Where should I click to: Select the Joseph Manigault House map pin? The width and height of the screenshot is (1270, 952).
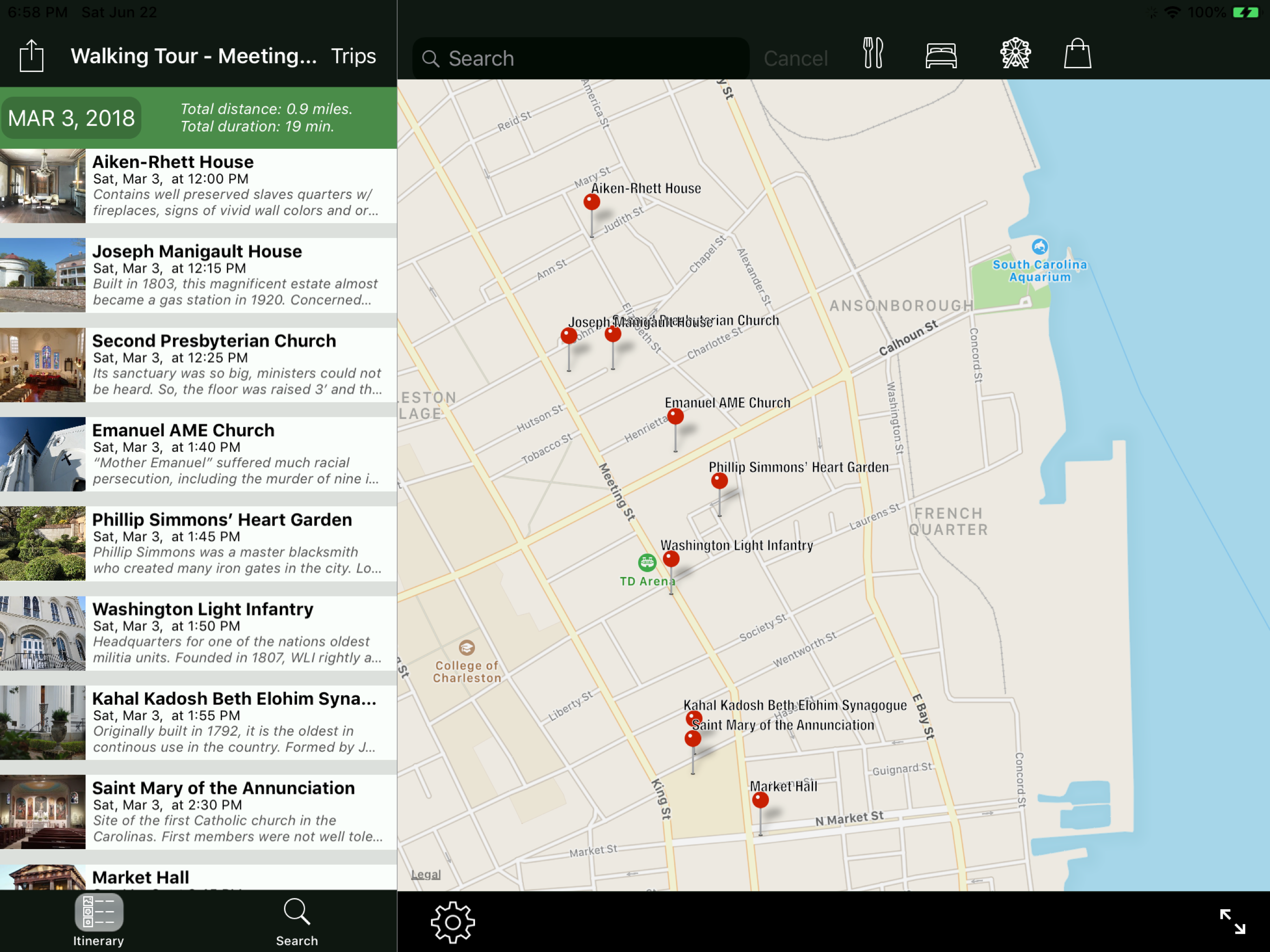tap(569, 336)
